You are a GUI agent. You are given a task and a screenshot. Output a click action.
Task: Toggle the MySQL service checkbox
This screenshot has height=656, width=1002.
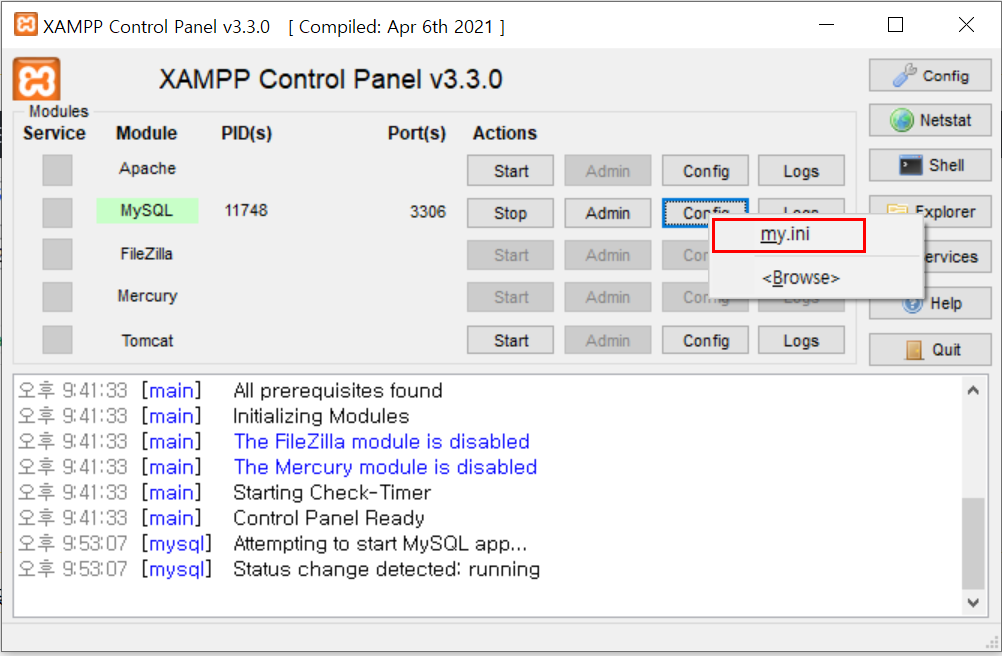click(57, 212)
